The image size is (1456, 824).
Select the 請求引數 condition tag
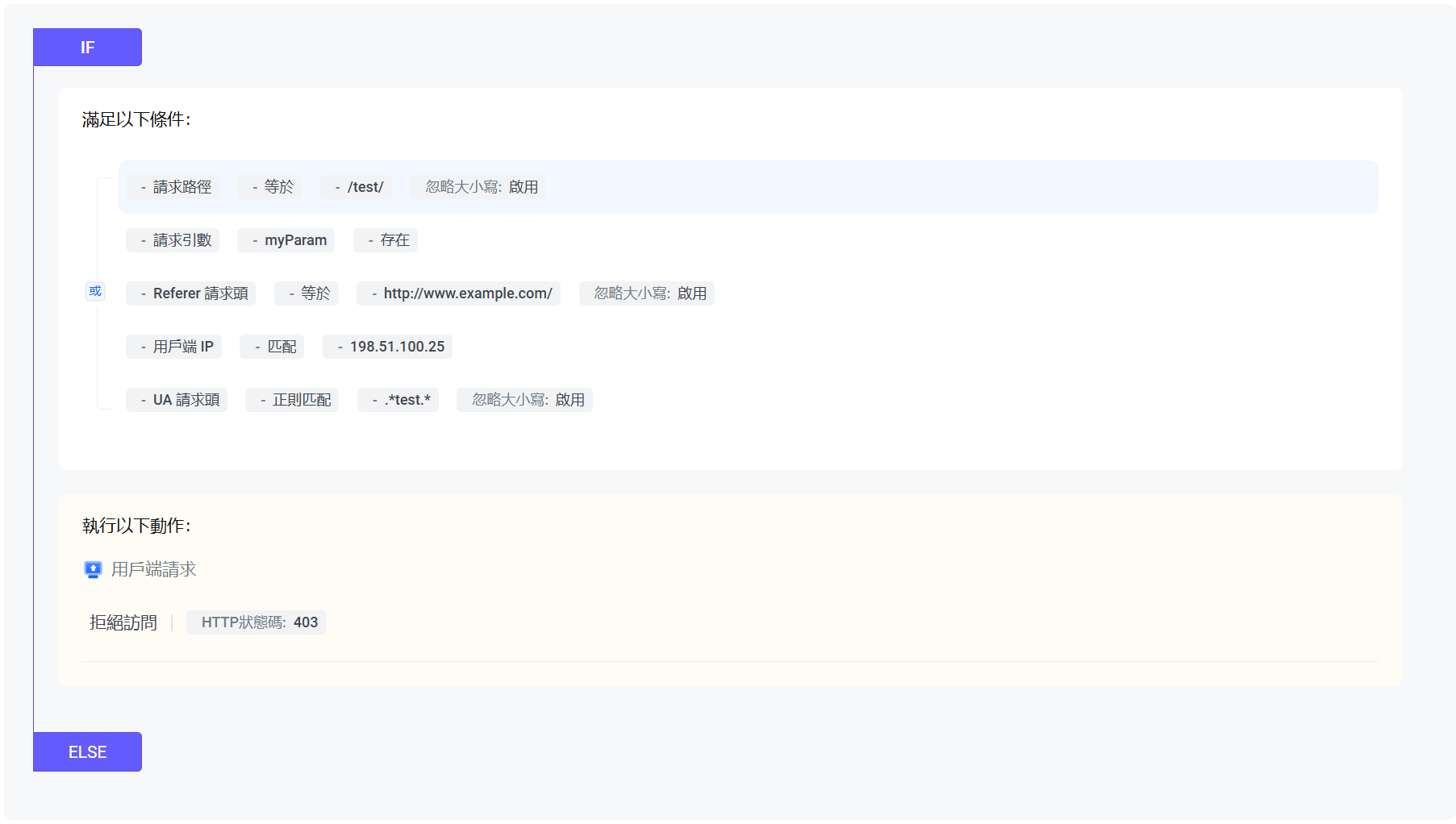(173, 240)
